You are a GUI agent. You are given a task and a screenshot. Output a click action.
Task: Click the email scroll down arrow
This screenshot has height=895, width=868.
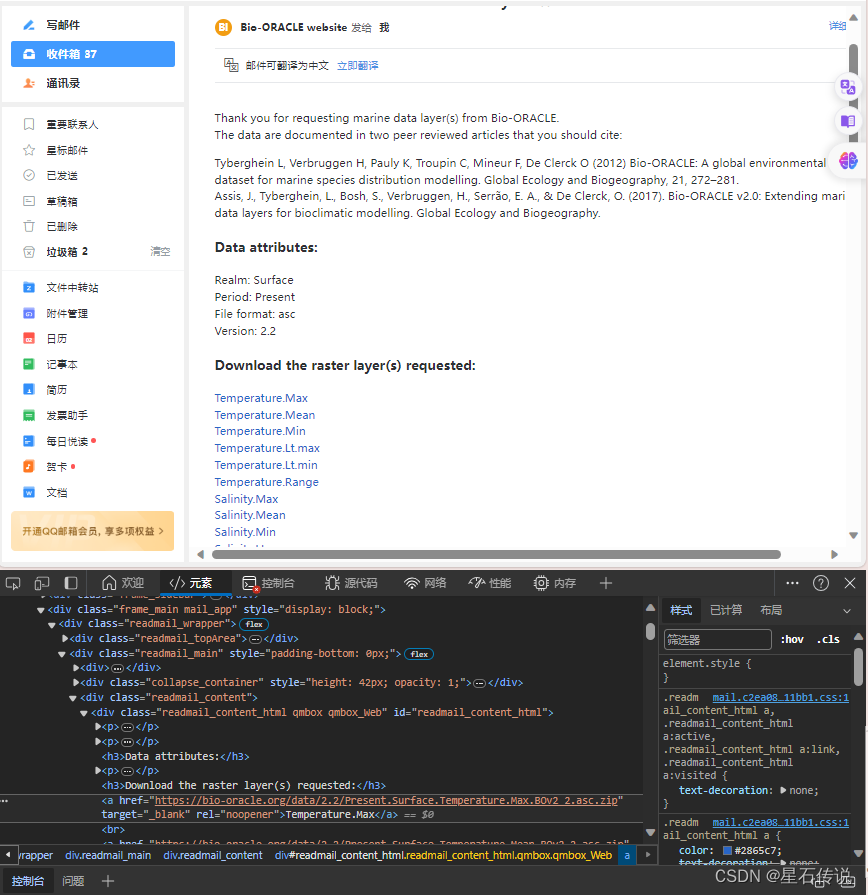click(853, 535)
